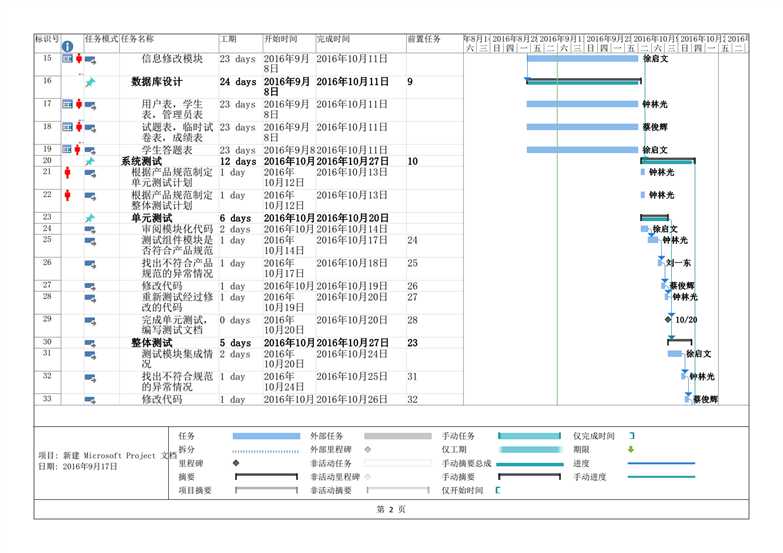Click task mode icon for 整体测试

90,343
